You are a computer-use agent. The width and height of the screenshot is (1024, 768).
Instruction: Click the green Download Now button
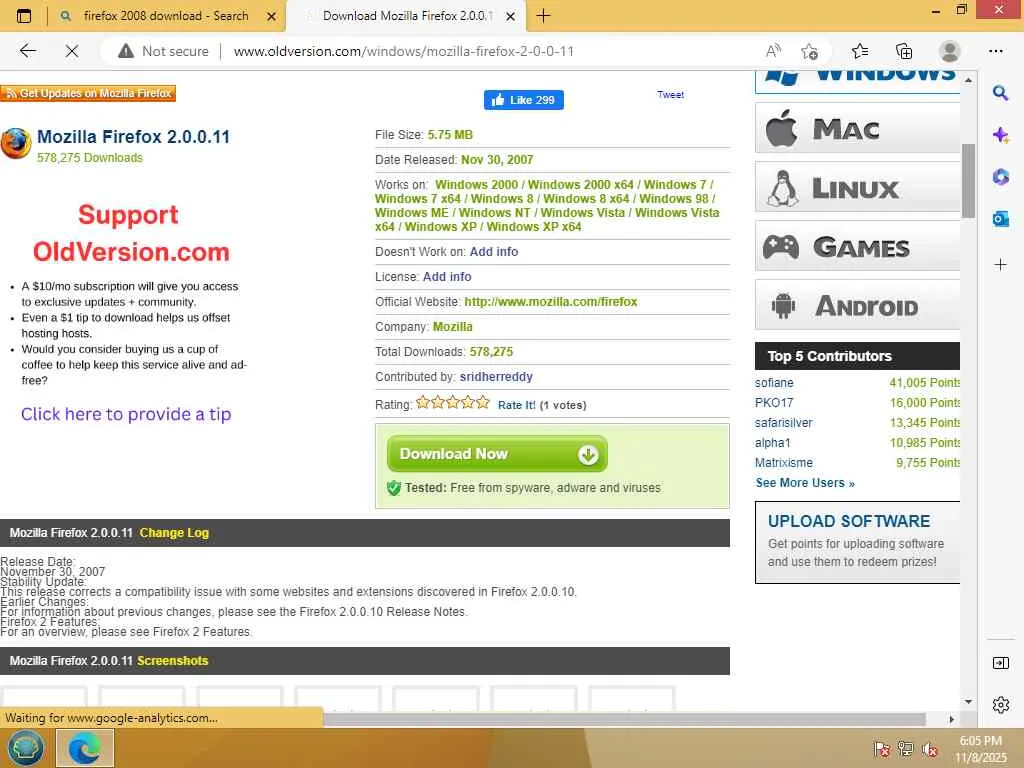point(497,454)
